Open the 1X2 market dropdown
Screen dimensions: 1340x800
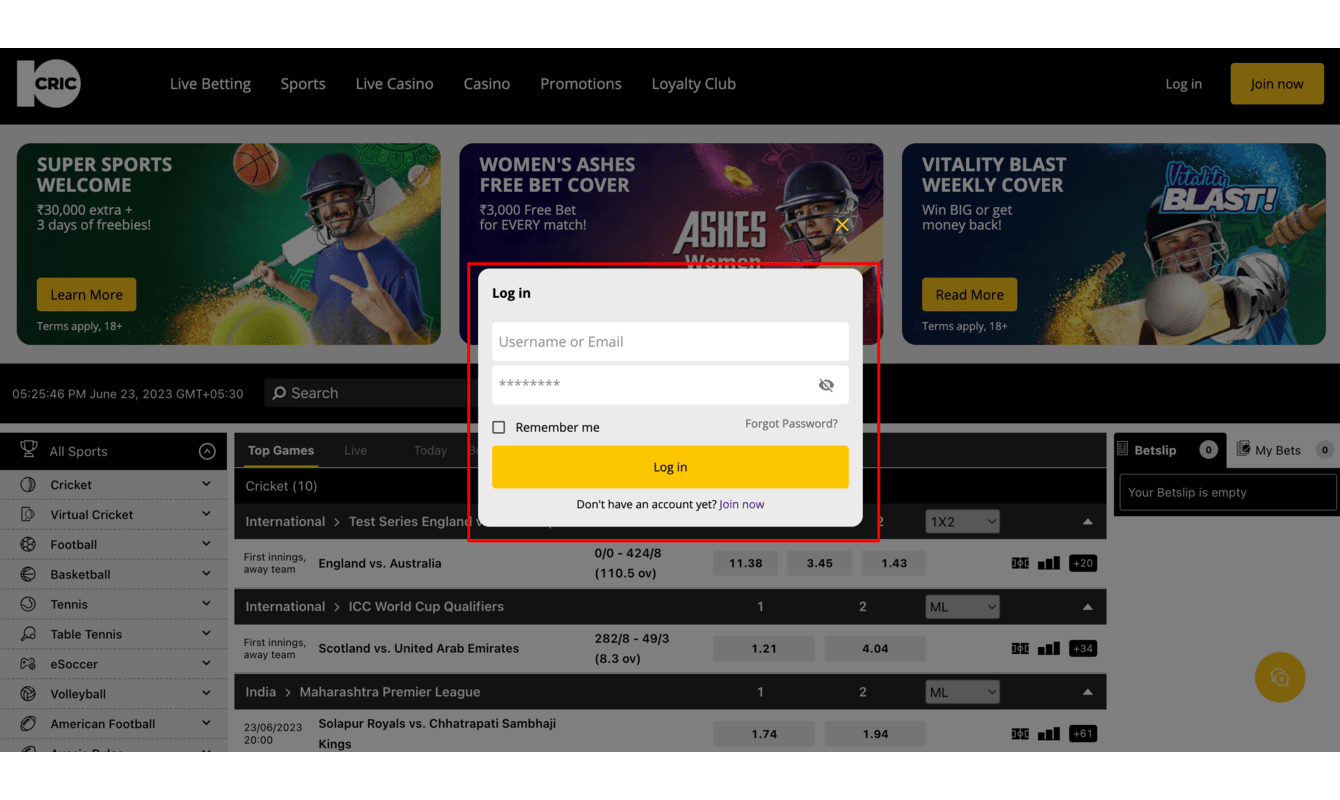(962, 521)
